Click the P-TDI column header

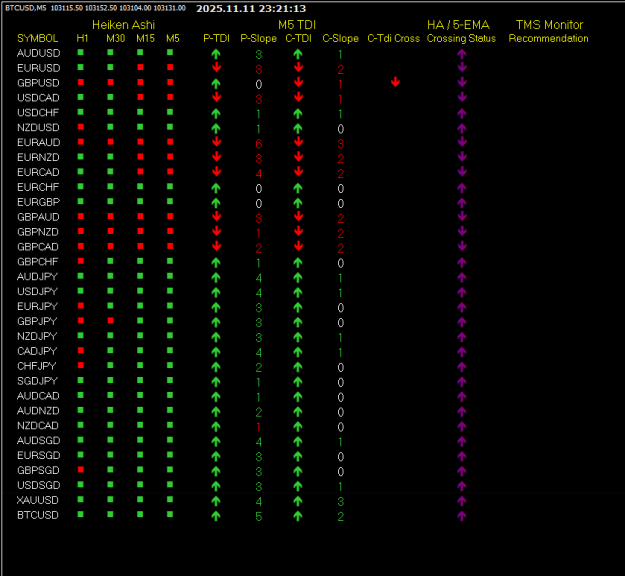tap(216, 38)
